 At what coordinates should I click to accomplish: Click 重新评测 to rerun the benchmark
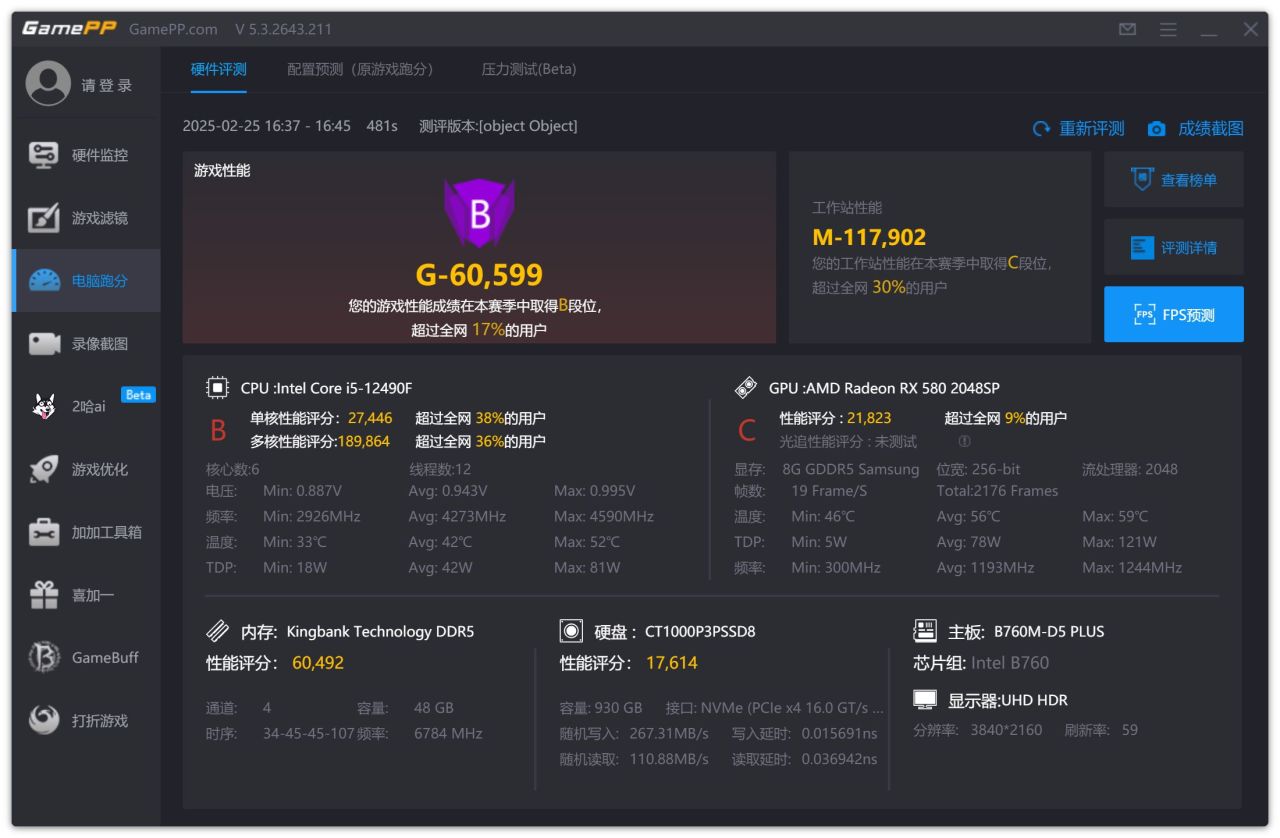1078,129
